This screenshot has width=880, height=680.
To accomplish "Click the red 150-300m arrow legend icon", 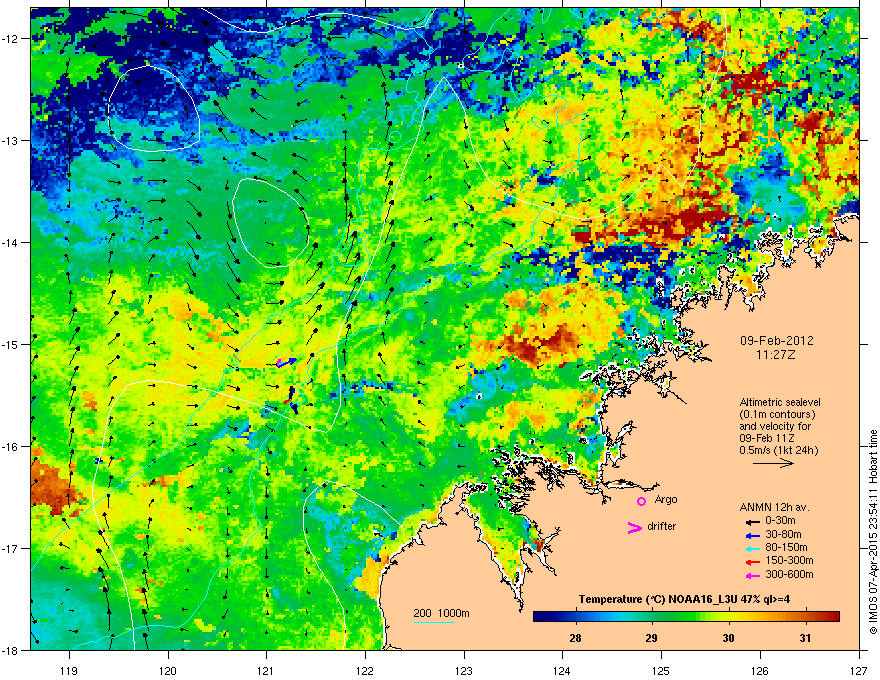I will point(752,562).
